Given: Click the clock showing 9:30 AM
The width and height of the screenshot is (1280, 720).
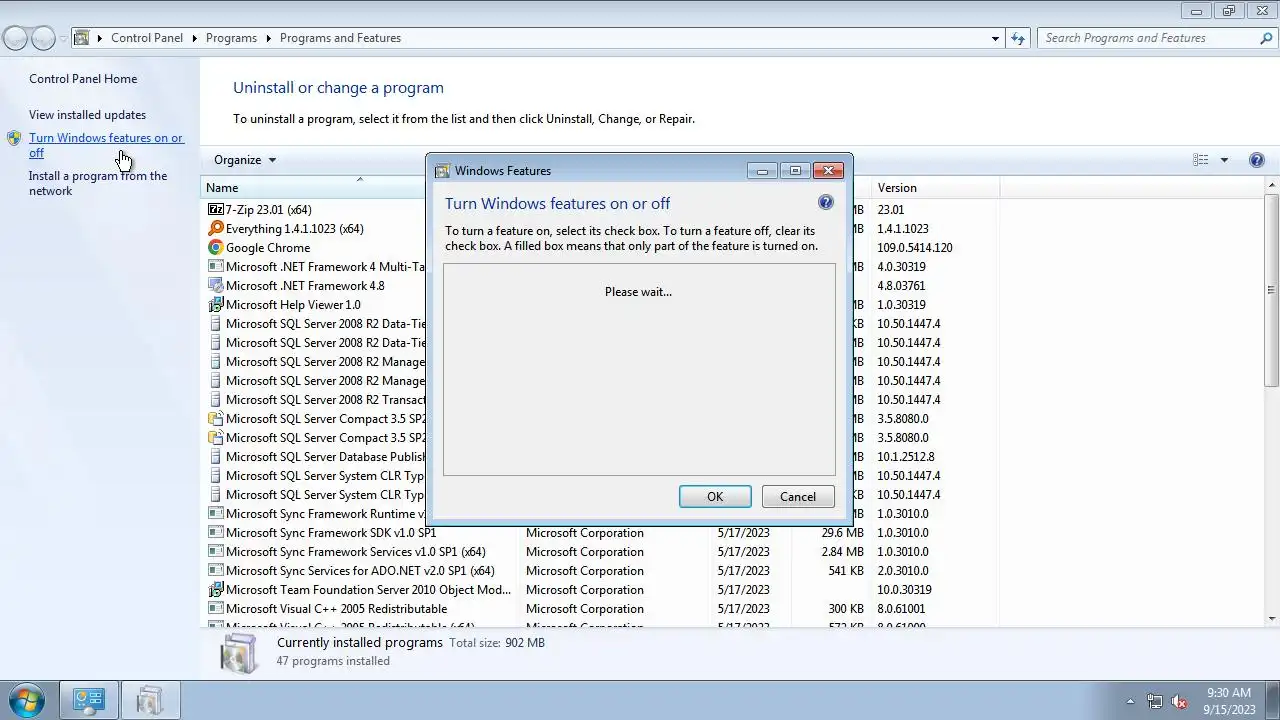Looking at the screenshot, I should click(x=1228, y=692).
